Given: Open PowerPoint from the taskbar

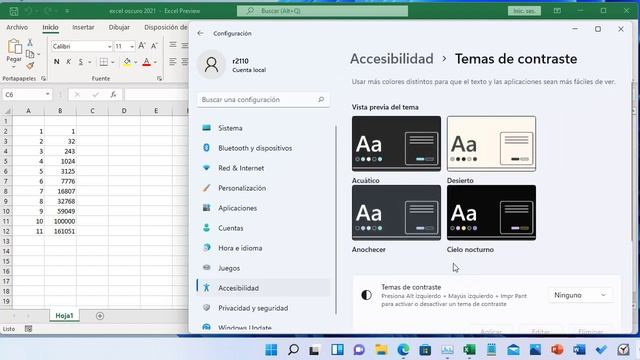Looking at the screenshot, I should pyautogui.click(x=557, y=350).
